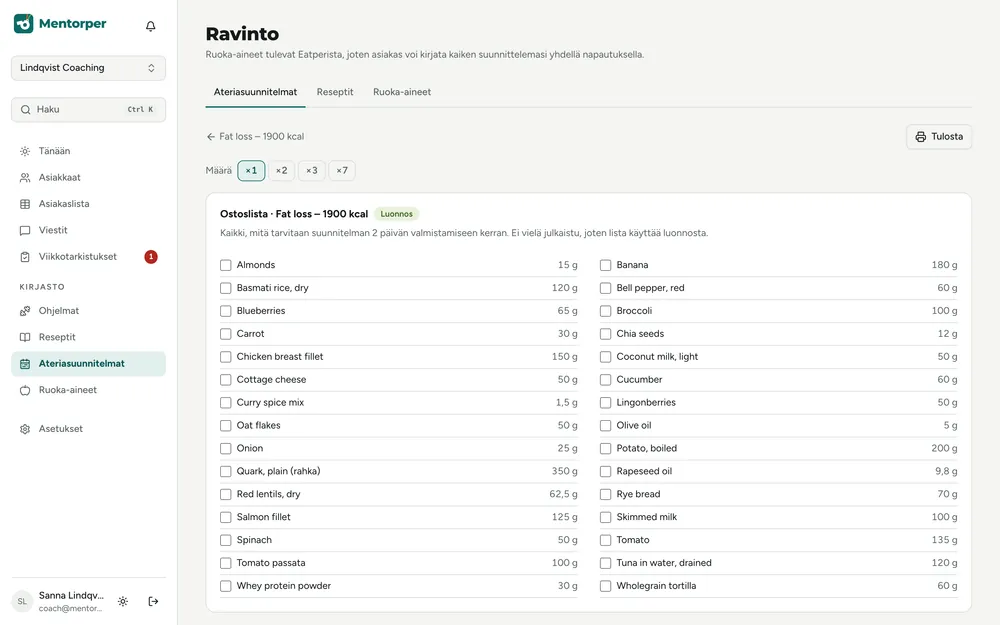
Task: Go back to Fat loss – 1900 kcal
Action: coord(255,136)
